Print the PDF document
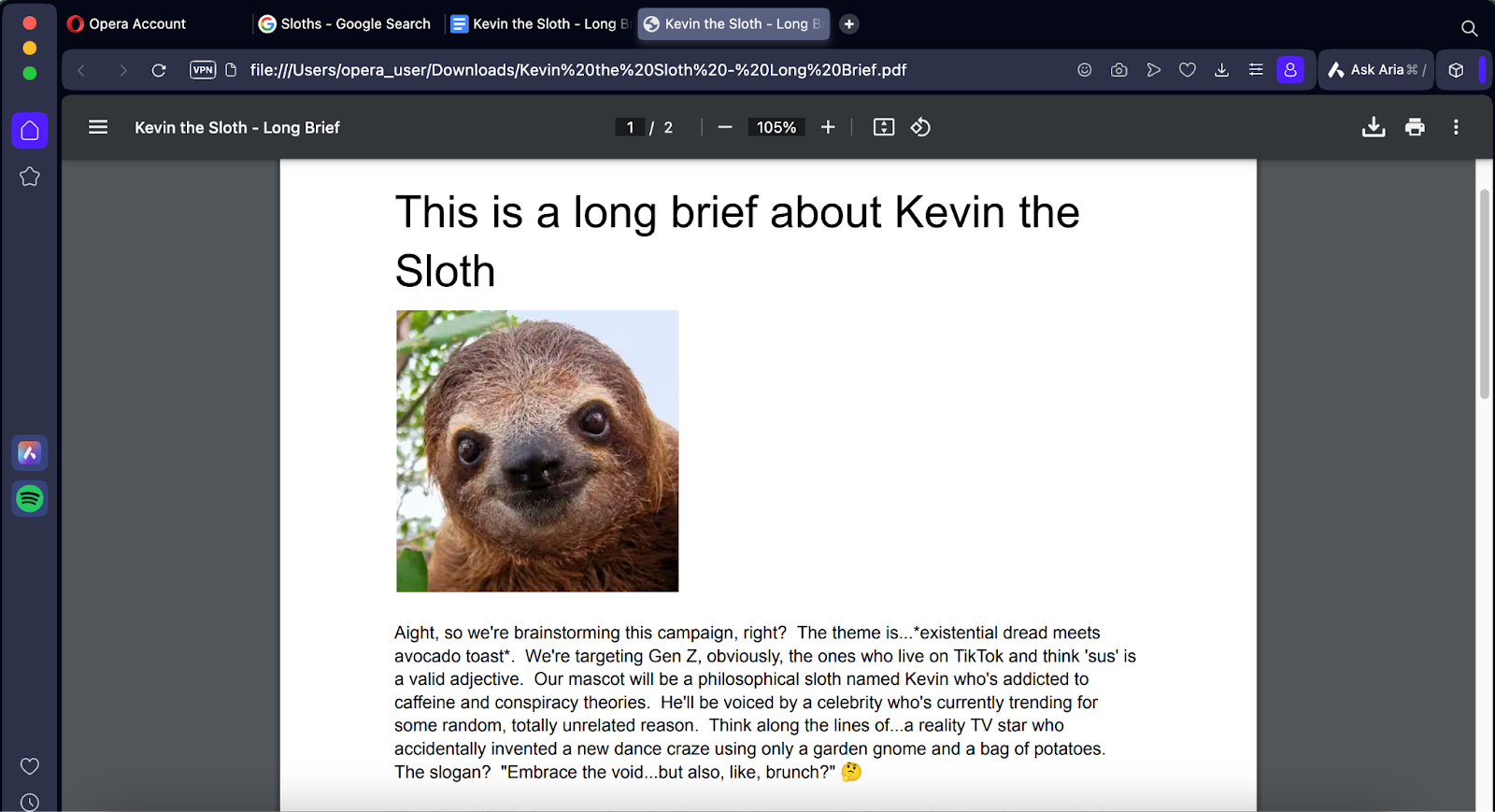Screen dimensions: 1495x812 click(x=1415, y=127)
